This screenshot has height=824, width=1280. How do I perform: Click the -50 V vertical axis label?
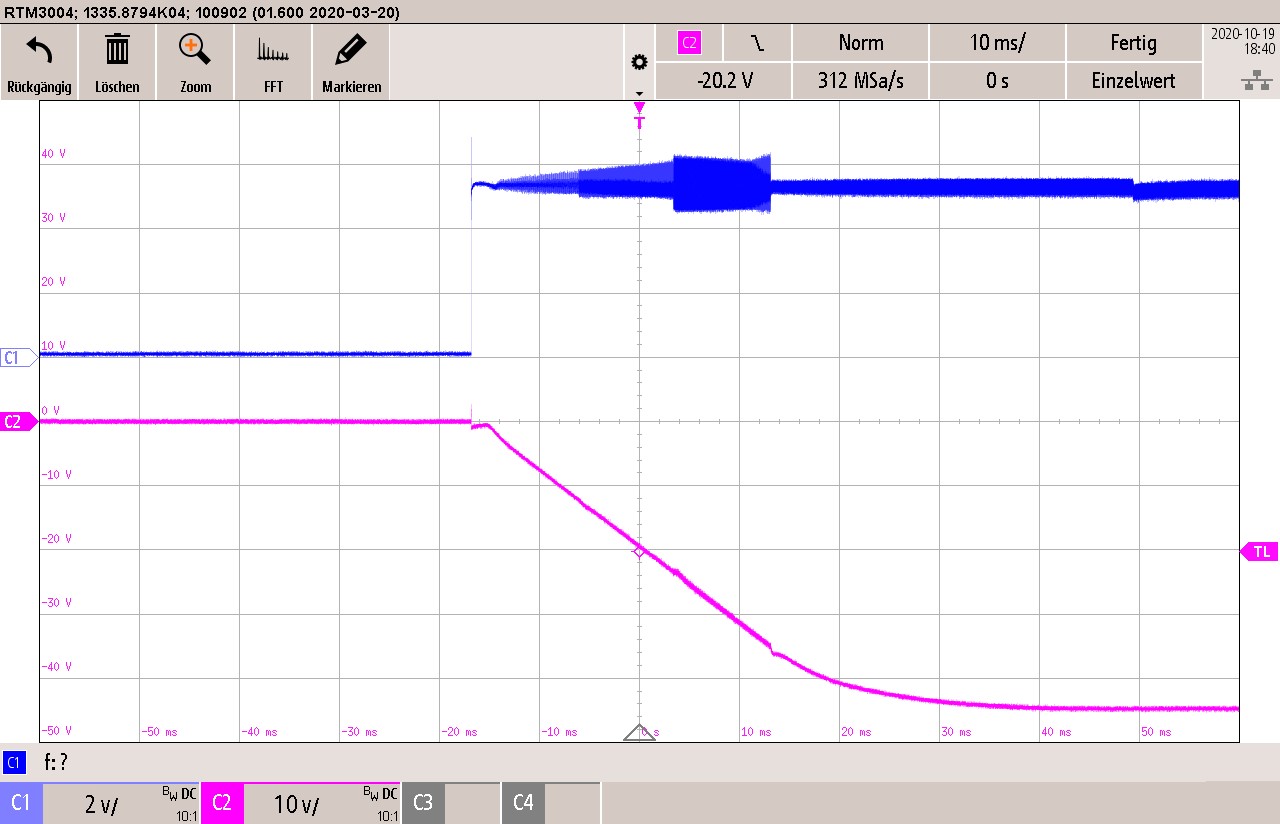point(57,731)
